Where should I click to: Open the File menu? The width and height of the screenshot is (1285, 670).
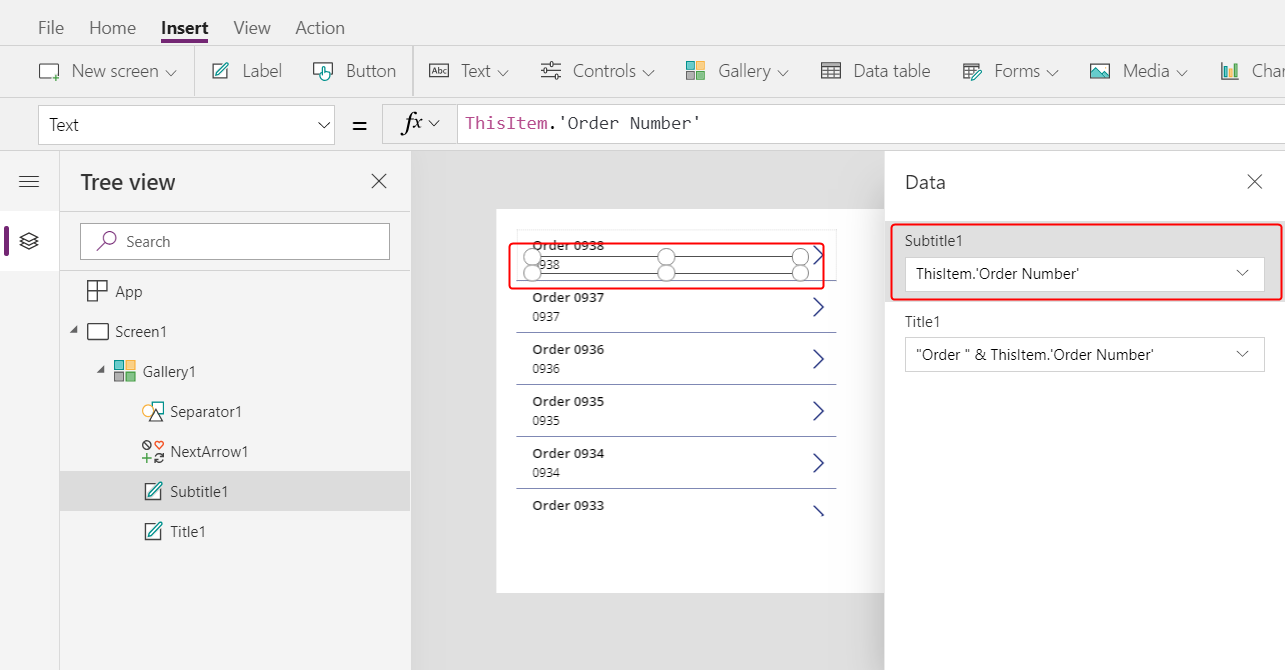pos(50,28)
